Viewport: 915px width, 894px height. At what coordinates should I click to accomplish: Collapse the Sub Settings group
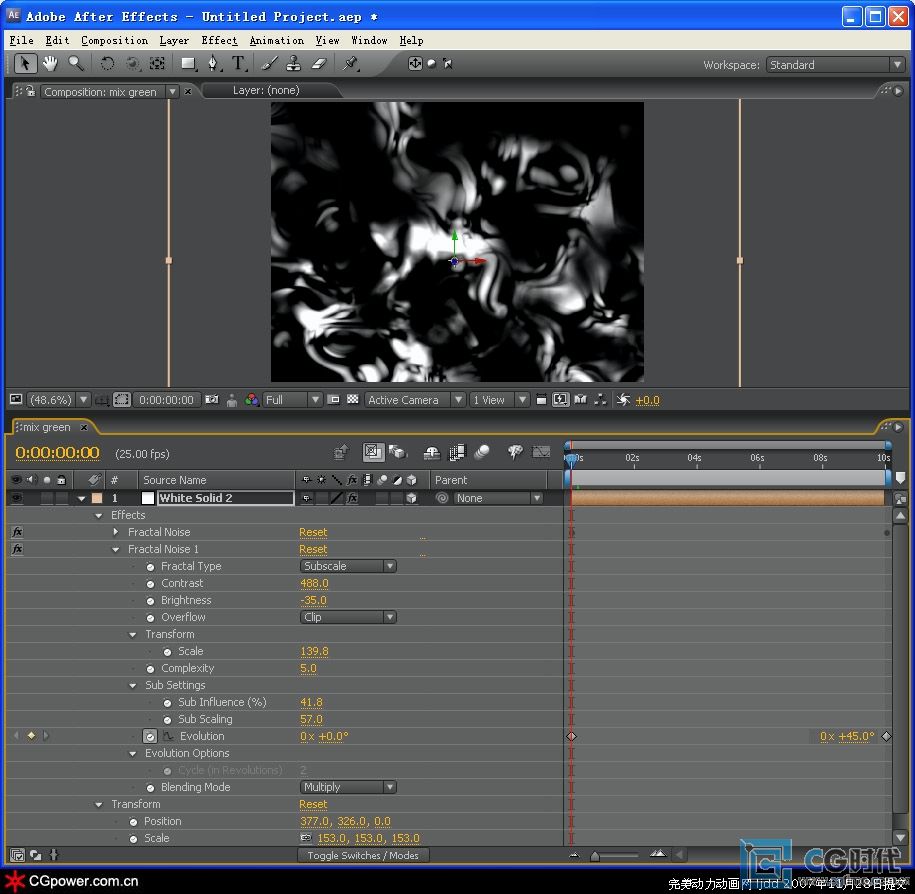(132, 686)
